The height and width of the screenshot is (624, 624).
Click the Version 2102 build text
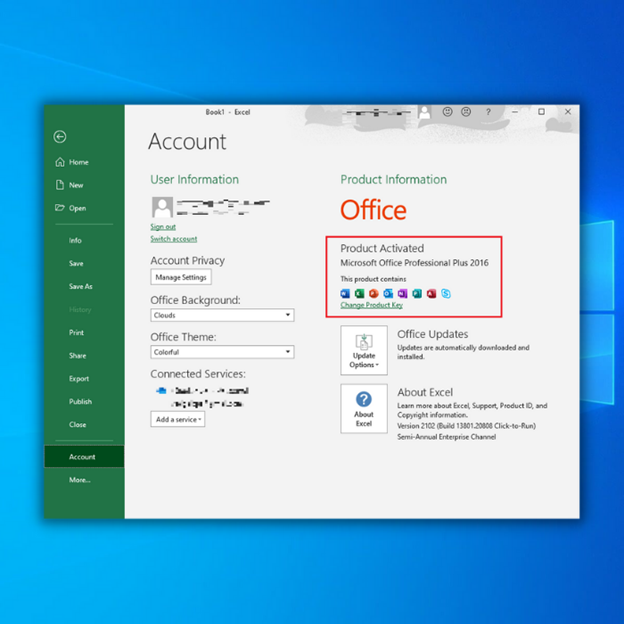click(x=466, y=426)
